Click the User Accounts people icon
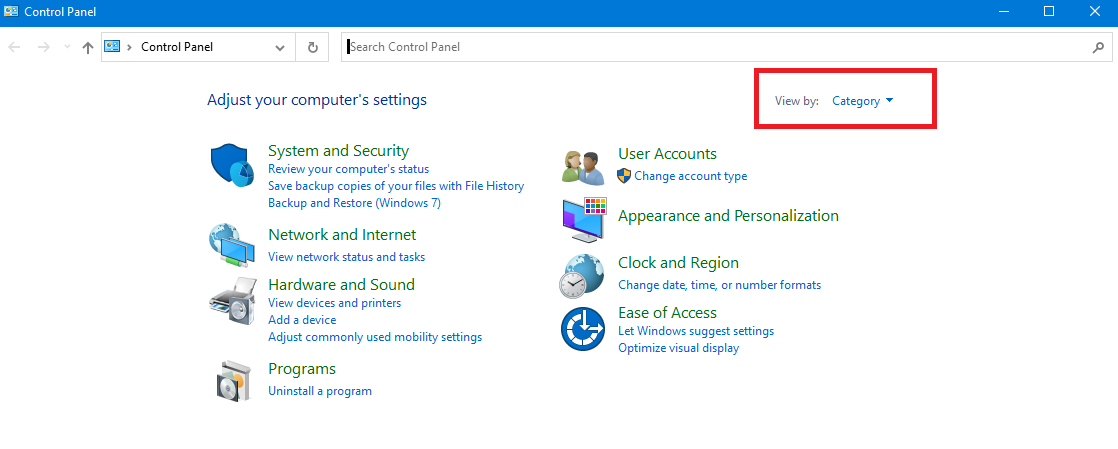1118x449 pixels. 583,168
